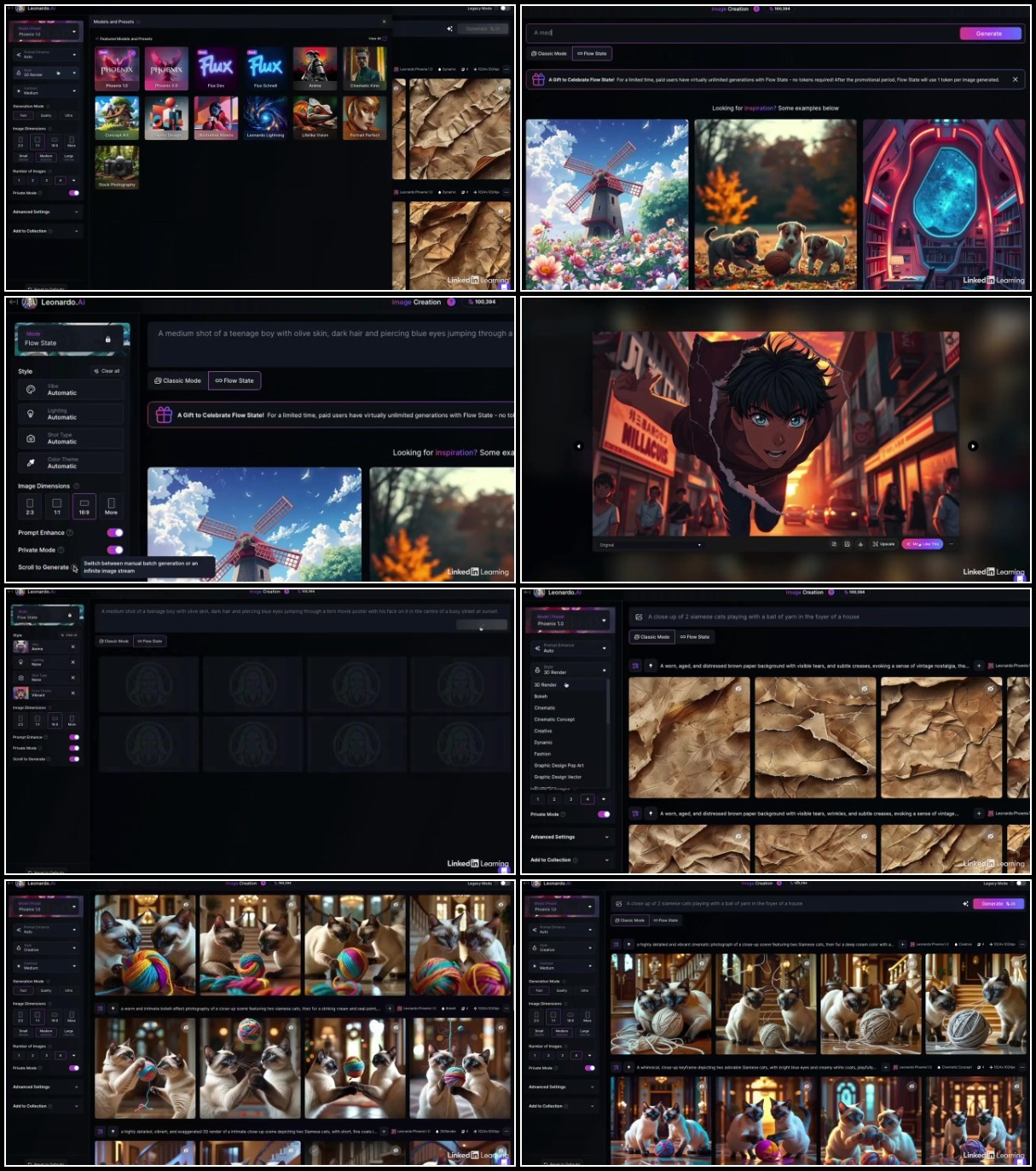Select 16:9 dimension in the Flow State panel with the tooltip

pyautogui.click(x=84, y=506)
